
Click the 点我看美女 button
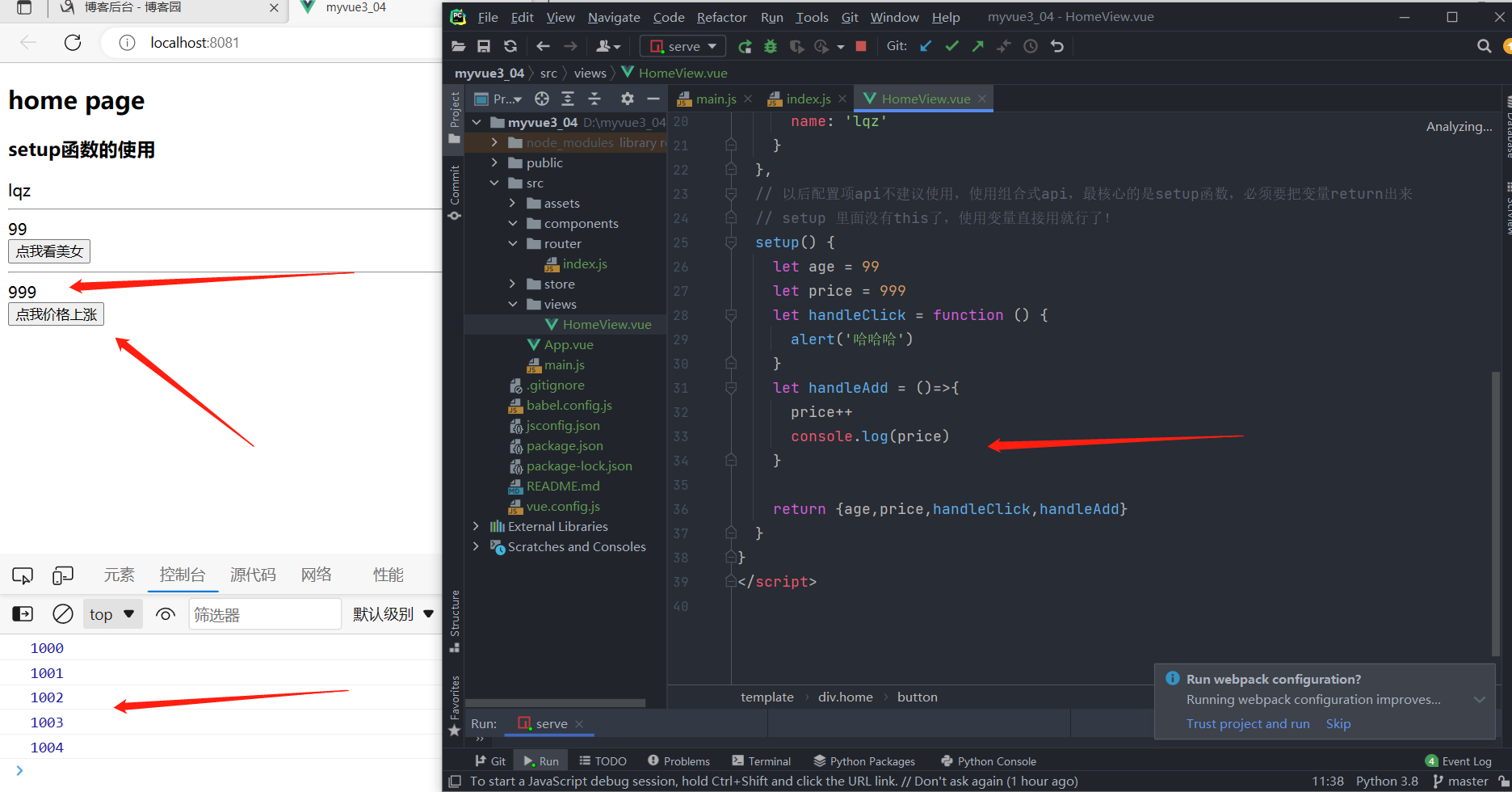coord(49,251)
